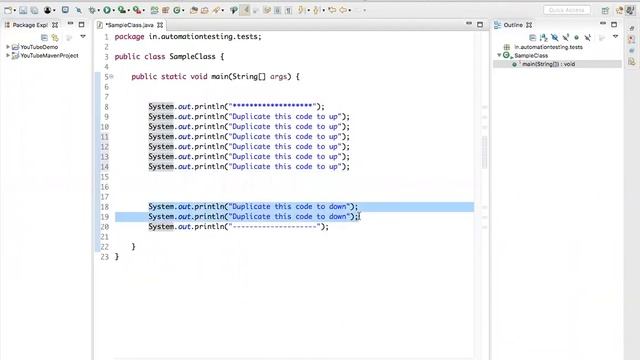Click the New file wizard icon
640x360 pixels.
tap(8, 10)
